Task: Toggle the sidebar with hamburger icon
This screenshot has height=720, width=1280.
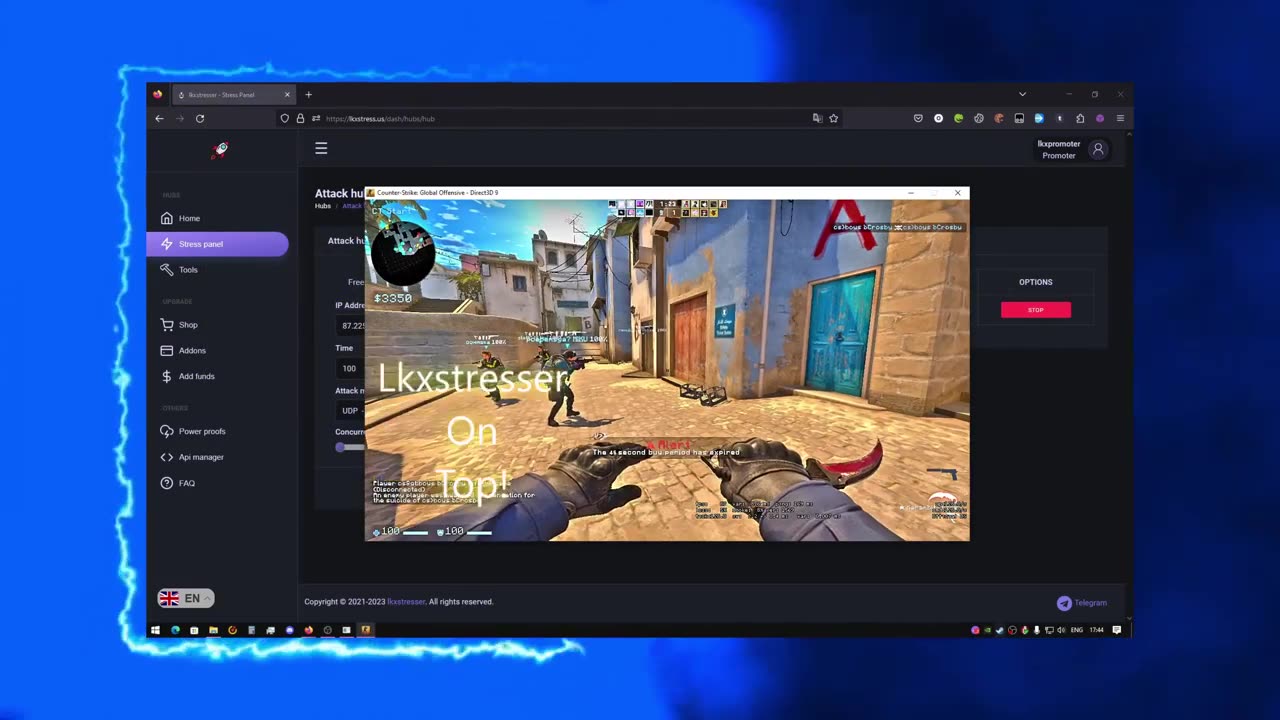Action: [x=321, y=148]
